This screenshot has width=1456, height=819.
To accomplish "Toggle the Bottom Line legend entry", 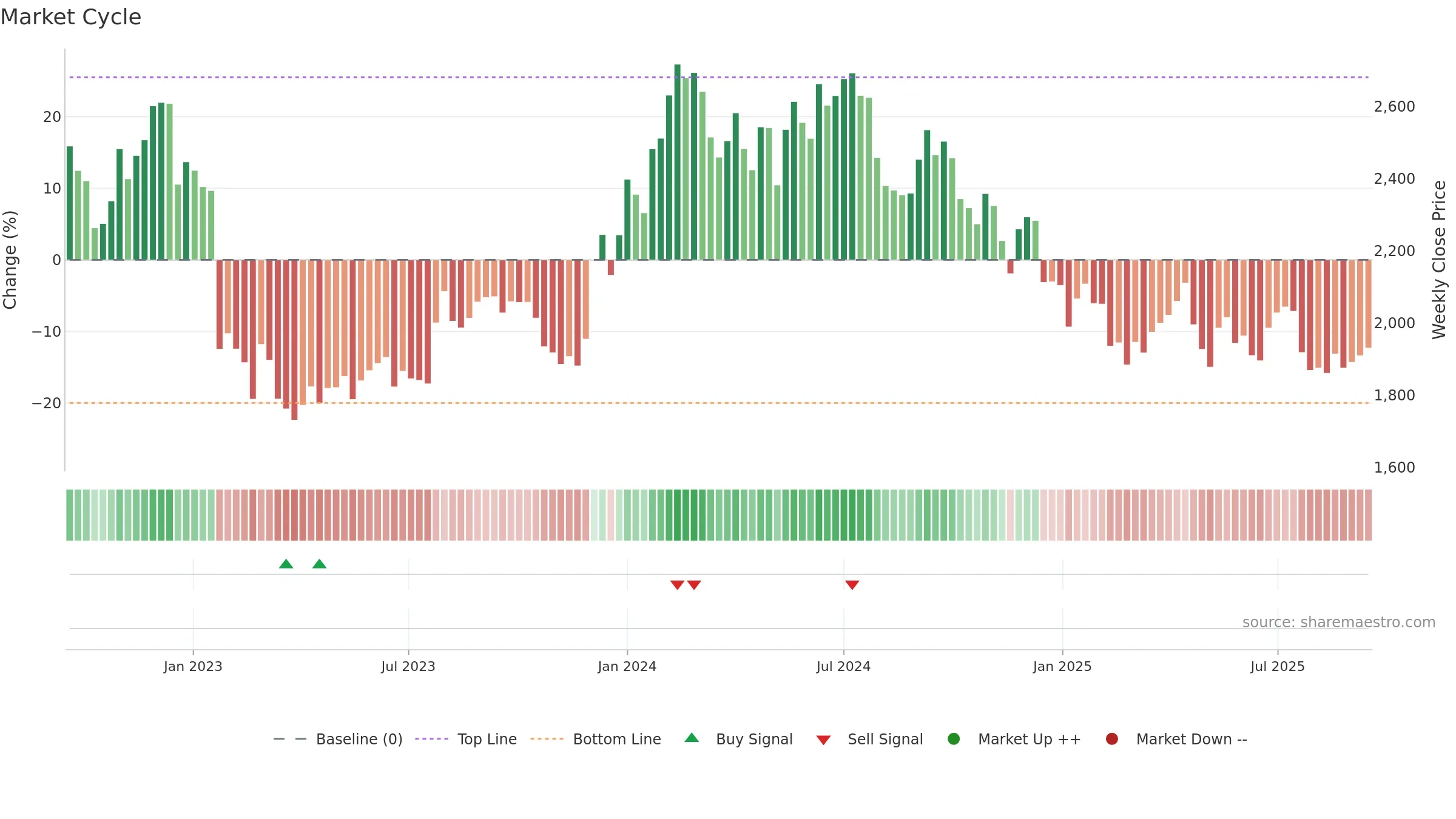I will (x=596, y=739).
